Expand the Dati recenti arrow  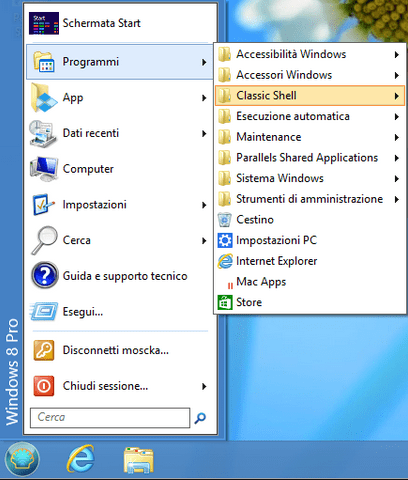point(204,134)
